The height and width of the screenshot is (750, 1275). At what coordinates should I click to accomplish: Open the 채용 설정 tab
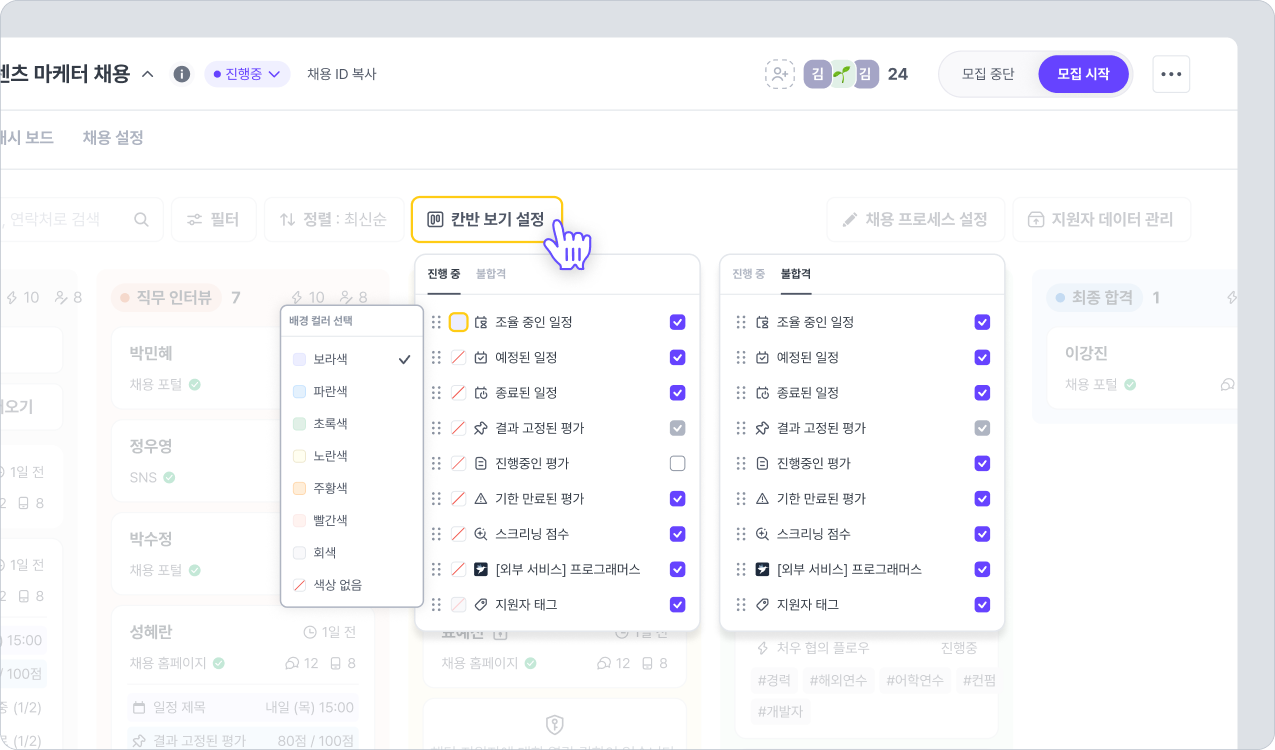point(113,137)
